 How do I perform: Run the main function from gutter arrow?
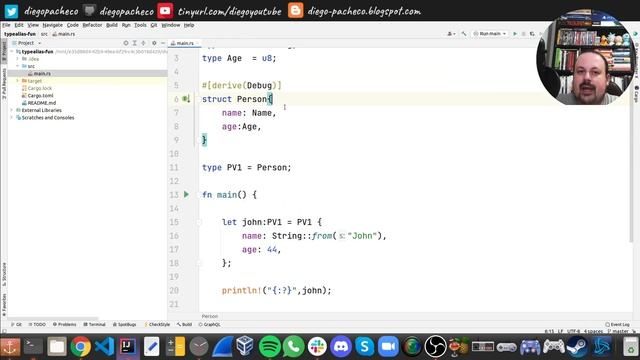pyautogui.click(x=187, y=195)
